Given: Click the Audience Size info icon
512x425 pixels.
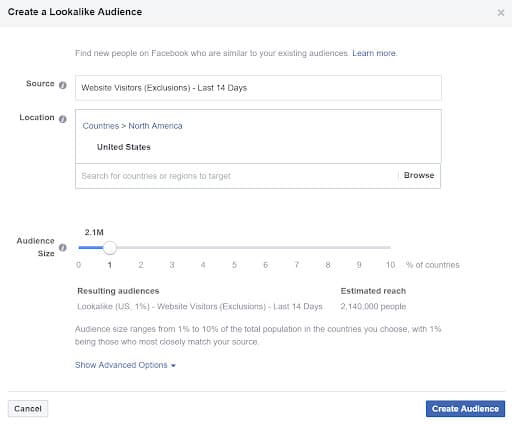Looking at the screenshot, I should point(63,248).
